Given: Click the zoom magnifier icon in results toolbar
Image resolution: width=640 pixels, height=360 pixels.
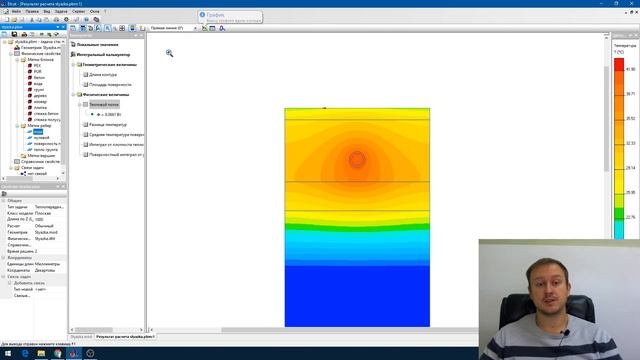Looking at the screenshot, I should [107, 28].
